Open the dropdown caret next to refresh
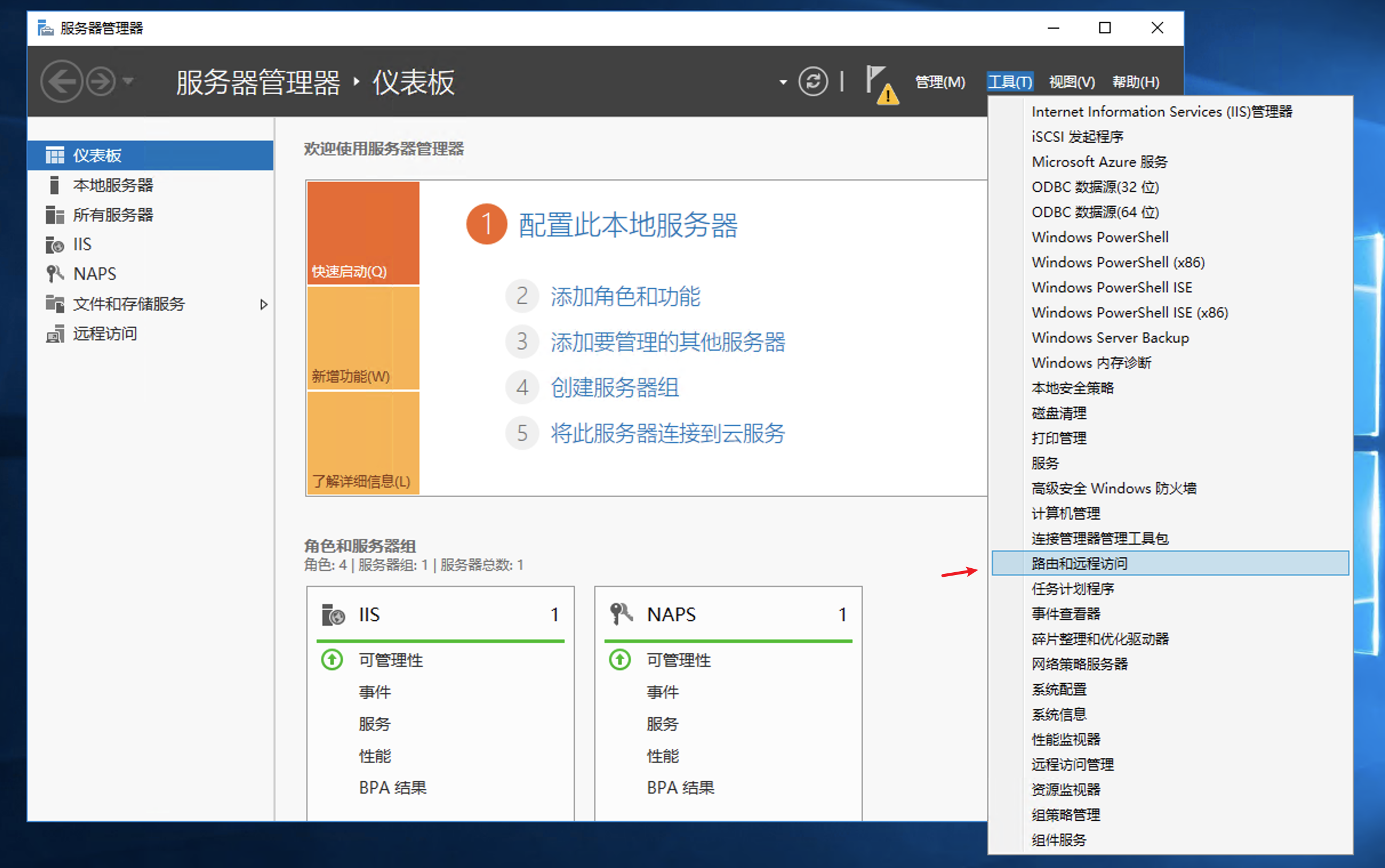 tap(782, 82)
